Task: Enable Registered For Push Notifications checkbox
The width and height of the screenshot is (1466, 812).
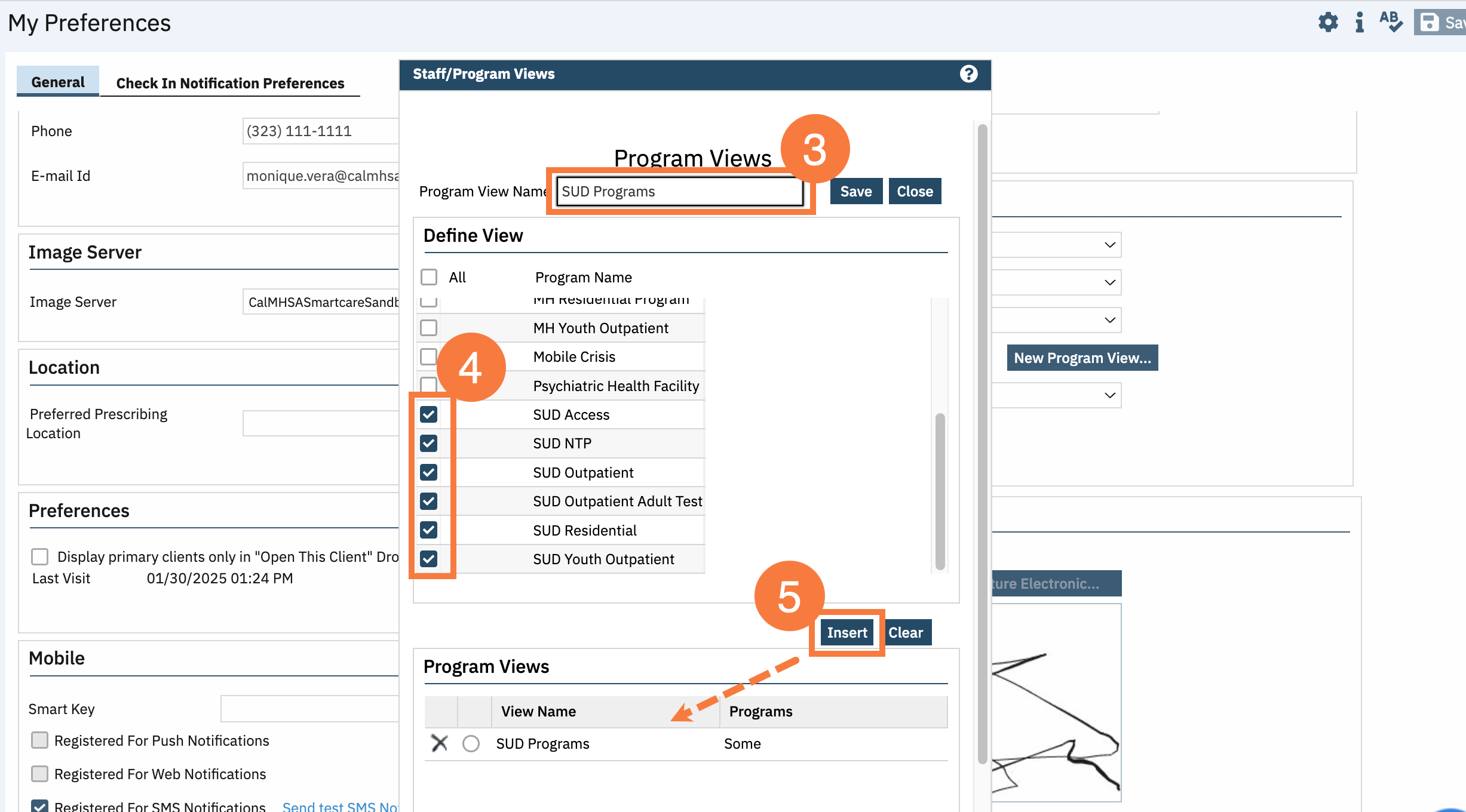Action: [x=39, y=740]
